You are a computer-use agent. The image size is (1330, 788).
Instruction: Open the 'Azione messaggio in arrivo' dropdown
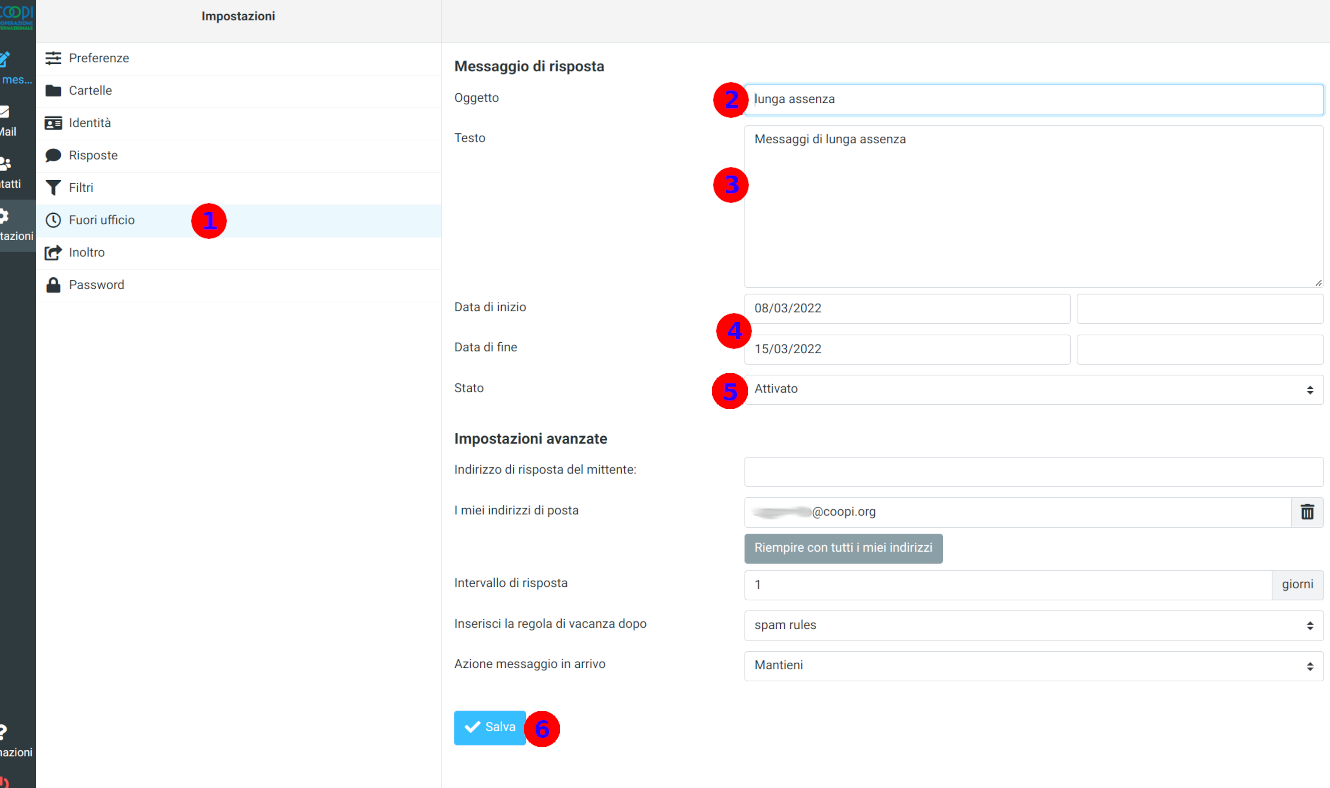click(x=1033, y=665)
